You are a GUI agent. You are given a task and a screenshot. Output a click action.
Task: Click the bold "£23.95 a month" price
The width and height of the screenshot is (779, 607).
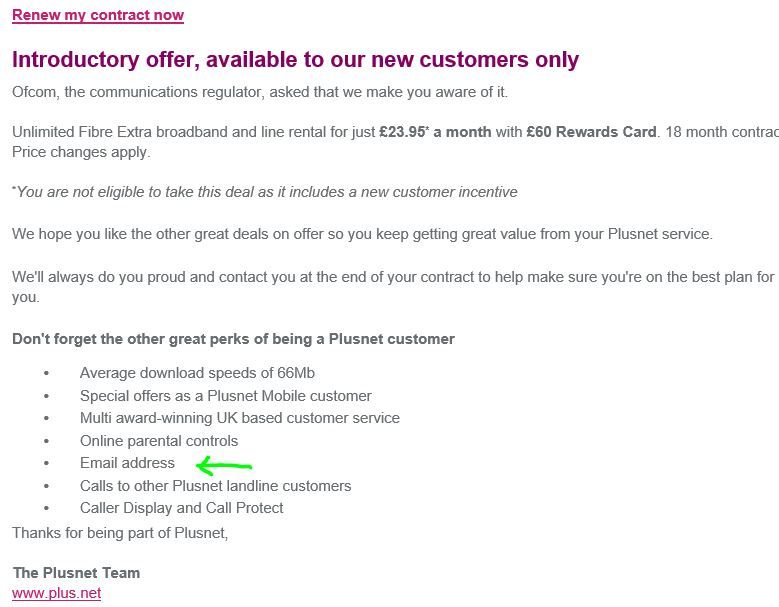(435, 132)
